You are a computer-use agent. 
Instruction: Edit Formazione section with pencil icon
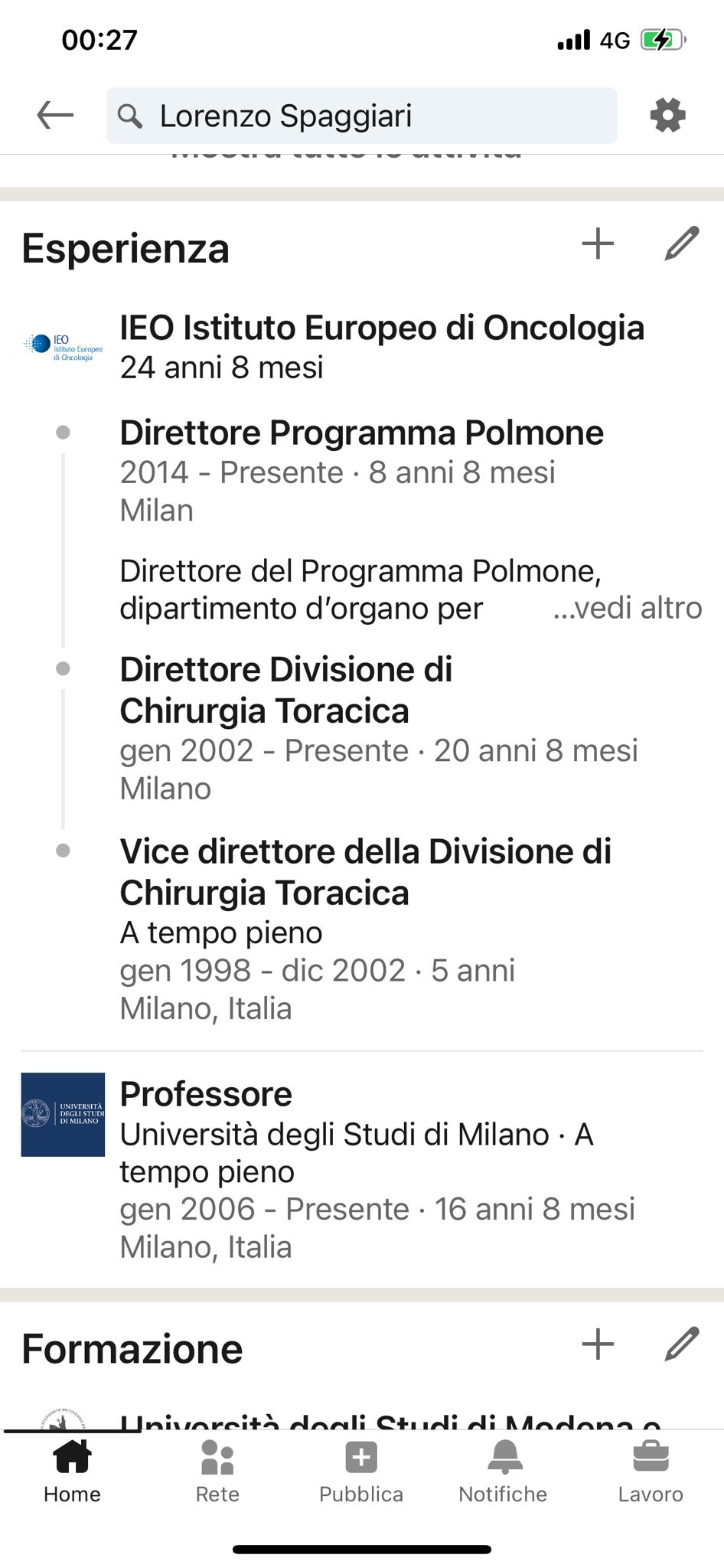pyautogui.click(x=681, y=1344)
